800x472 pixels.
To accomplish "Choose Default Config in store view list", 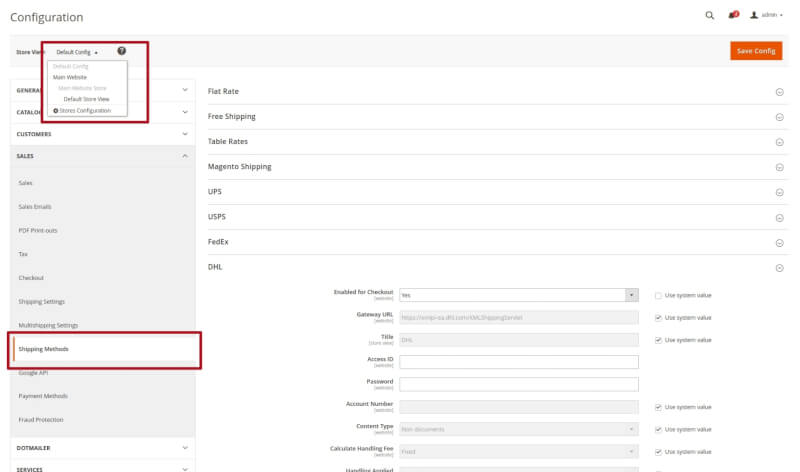I will point(70,66).
